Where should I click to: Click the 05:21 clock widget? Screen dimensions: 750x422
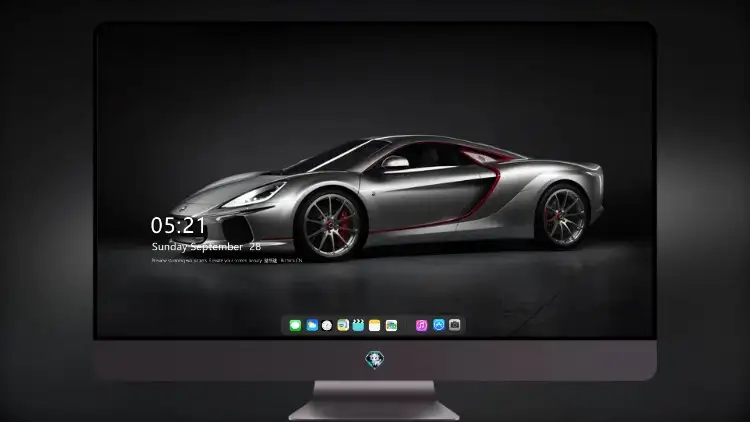178,225
